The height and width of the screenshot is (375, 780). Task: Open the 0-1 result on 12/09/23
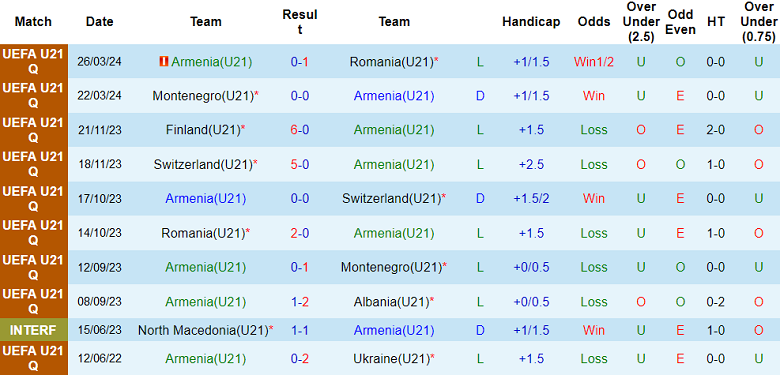[299, 268]
